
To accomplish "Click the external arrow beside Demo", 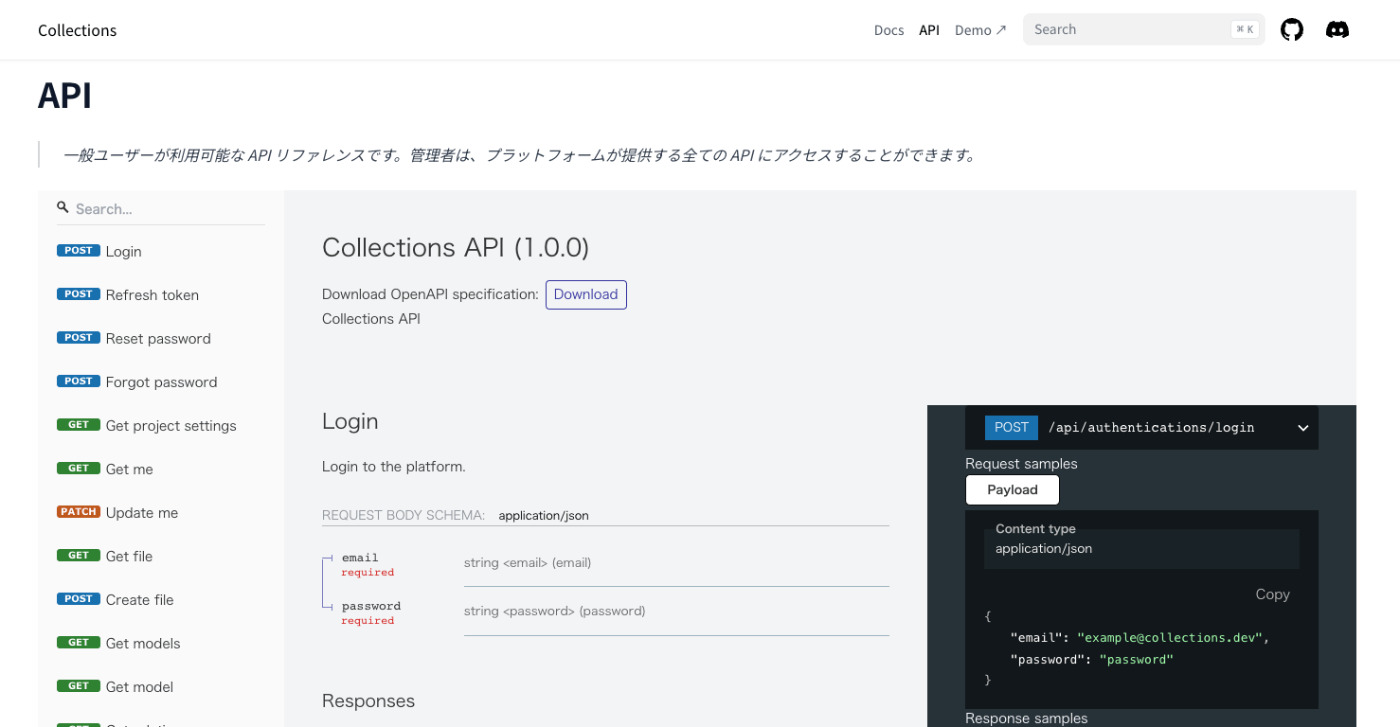I will click(1001, 30).
